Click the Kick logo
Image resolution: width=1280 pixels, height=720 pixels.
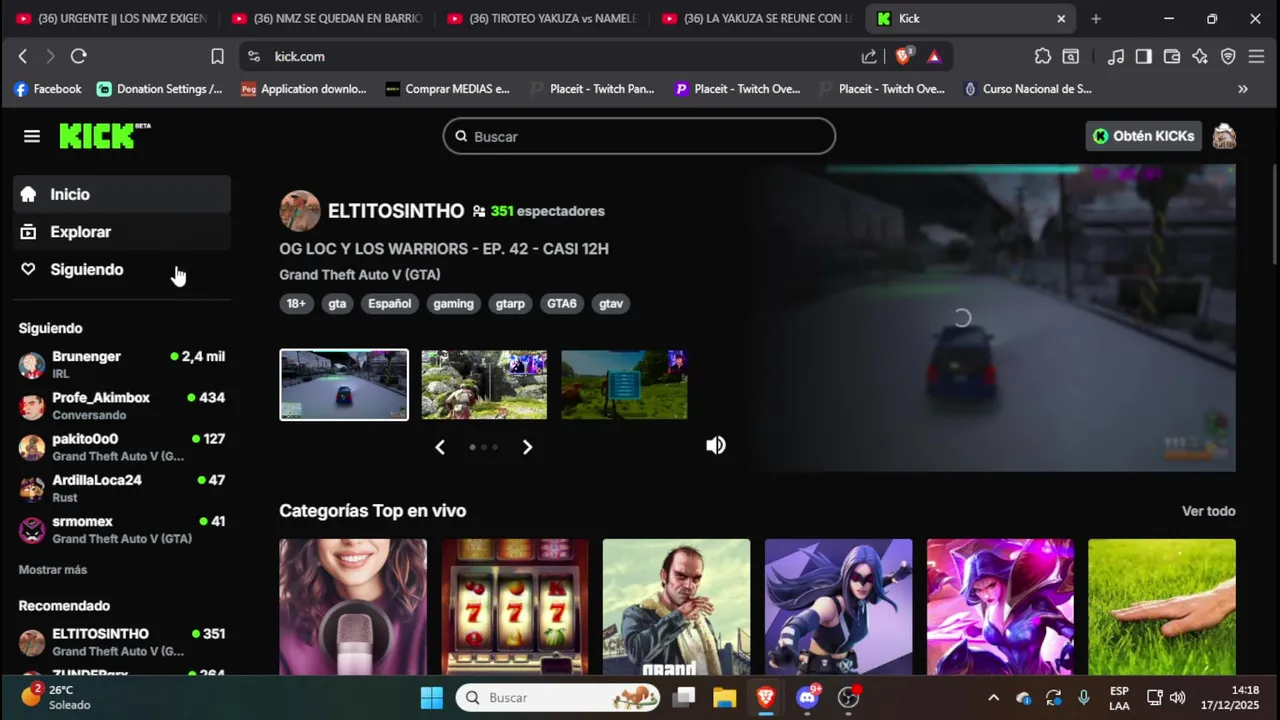[104, 136]
